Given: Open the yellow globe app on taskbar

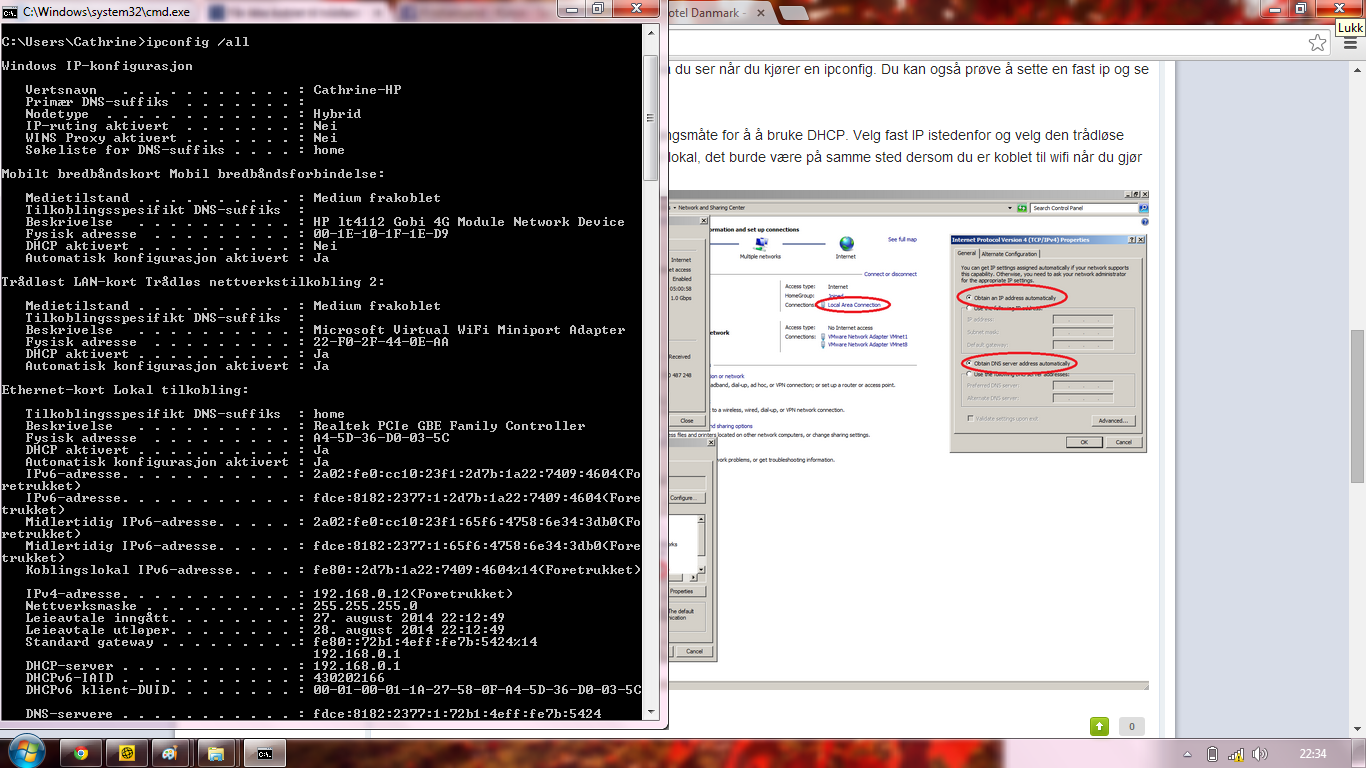Looking at the screenshot, I should (127, 753).
